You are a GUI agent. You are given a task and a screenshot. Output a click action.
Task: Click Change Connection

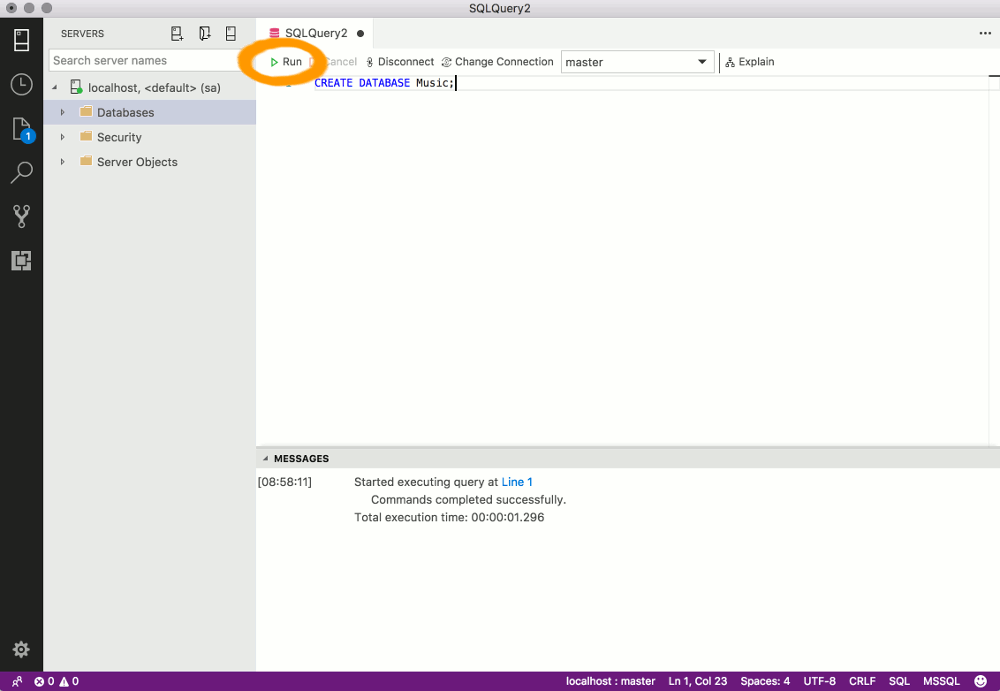pos(497,62)
